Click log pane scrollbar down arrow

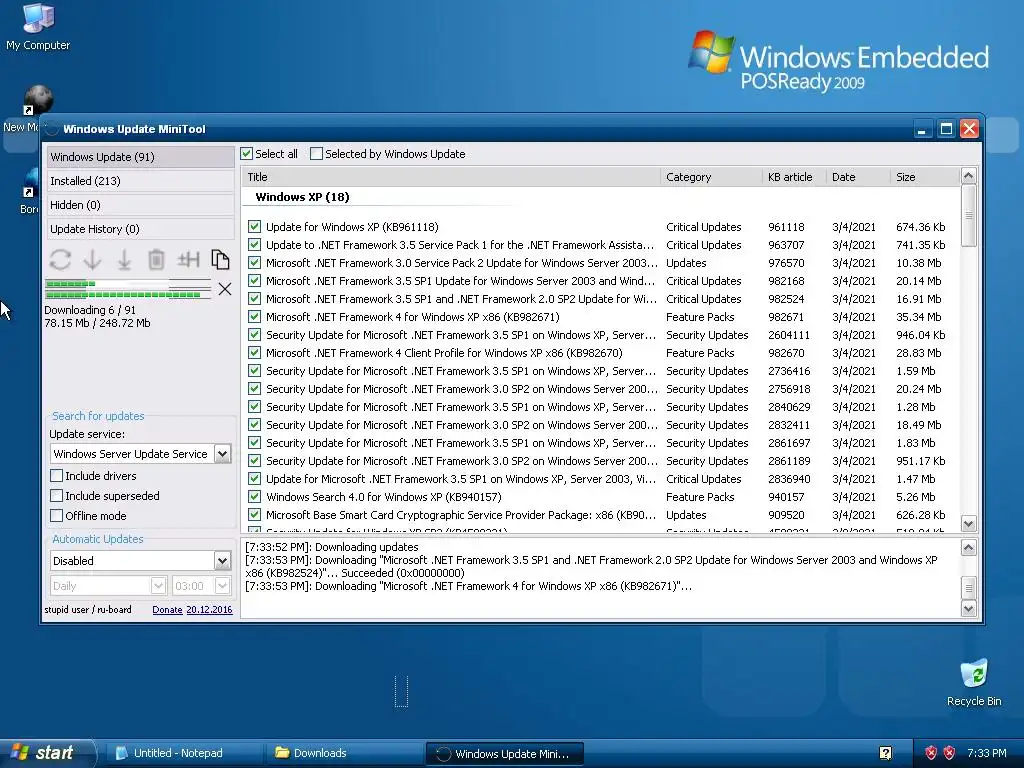[x=968, y=609]
